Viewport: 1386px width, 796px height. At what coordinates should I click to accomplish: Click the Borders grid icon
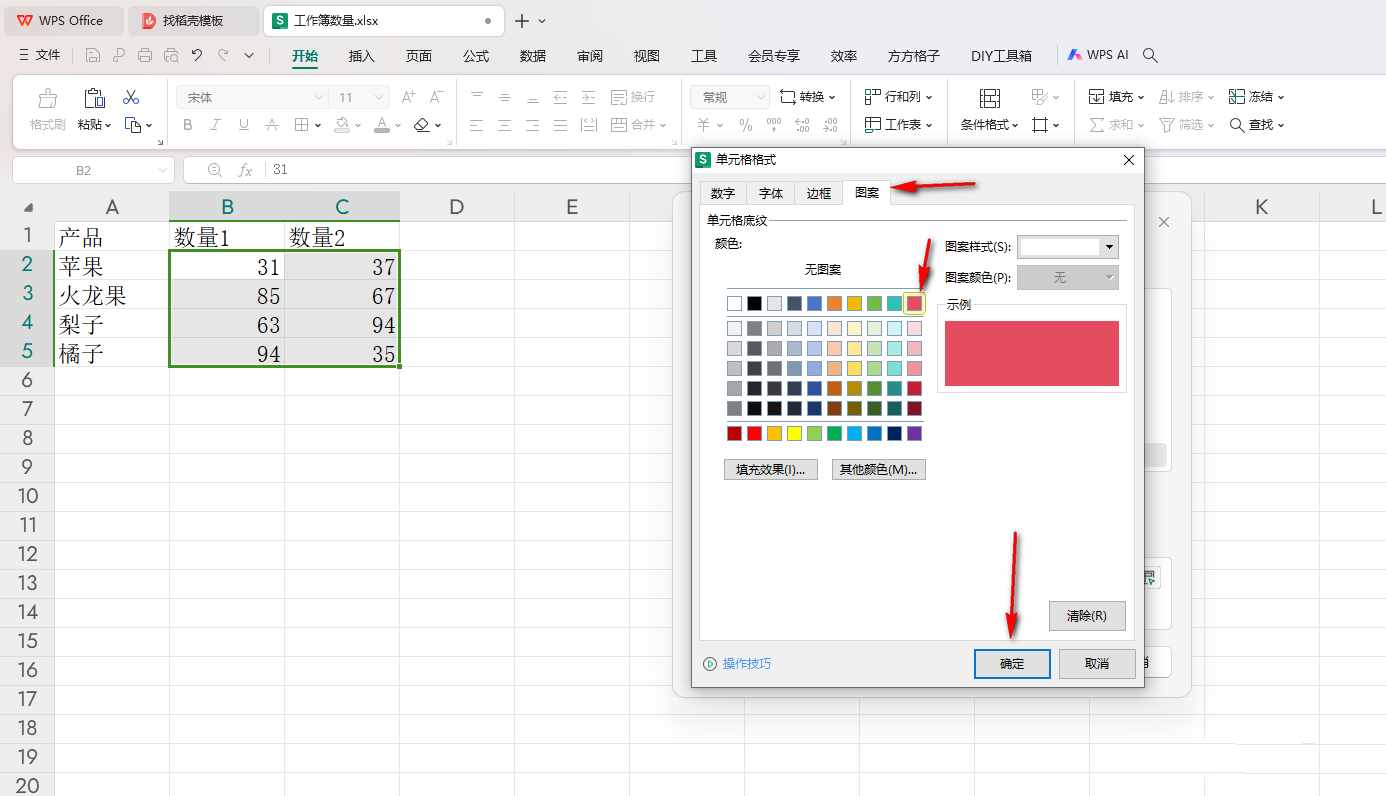click(302, 125)
